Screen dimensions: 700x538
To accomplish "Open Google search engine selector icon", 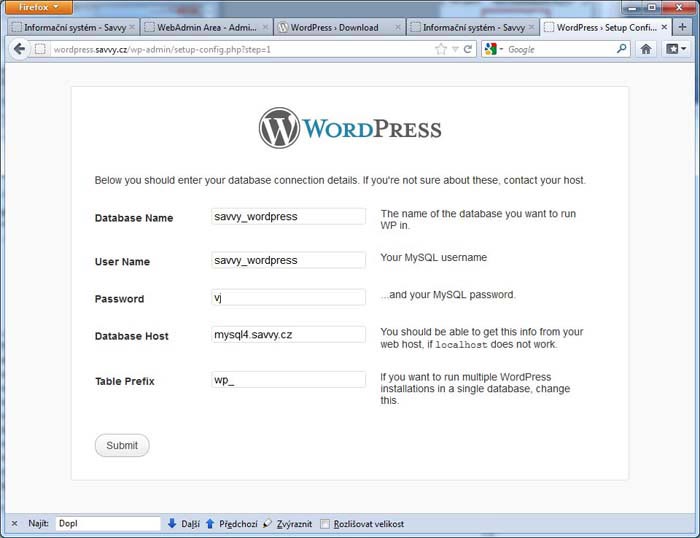I will click(494, 49).
